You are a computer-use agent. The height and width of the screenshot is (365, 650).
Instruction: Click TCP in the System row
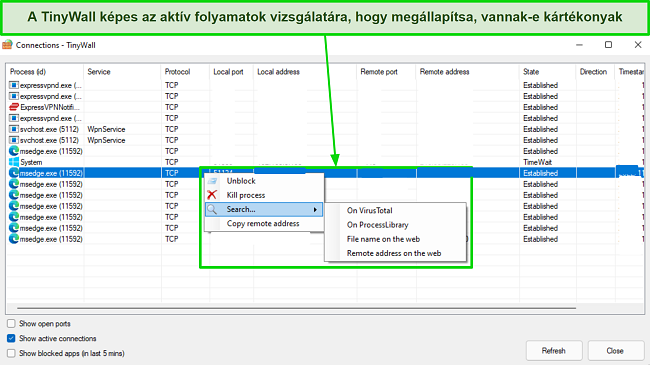pyautogui.click(x=172, y=162)
